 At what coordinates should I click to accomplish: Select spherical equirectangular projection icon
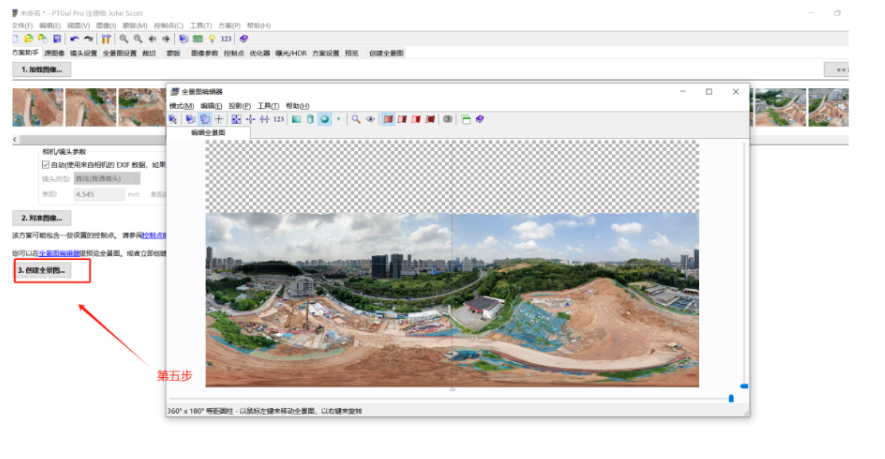[x=325, y=119]
